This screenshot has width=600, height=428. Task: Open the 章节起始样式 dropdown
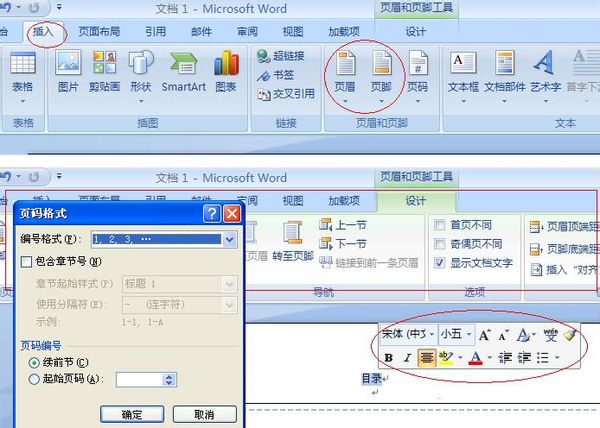[230, 284]
